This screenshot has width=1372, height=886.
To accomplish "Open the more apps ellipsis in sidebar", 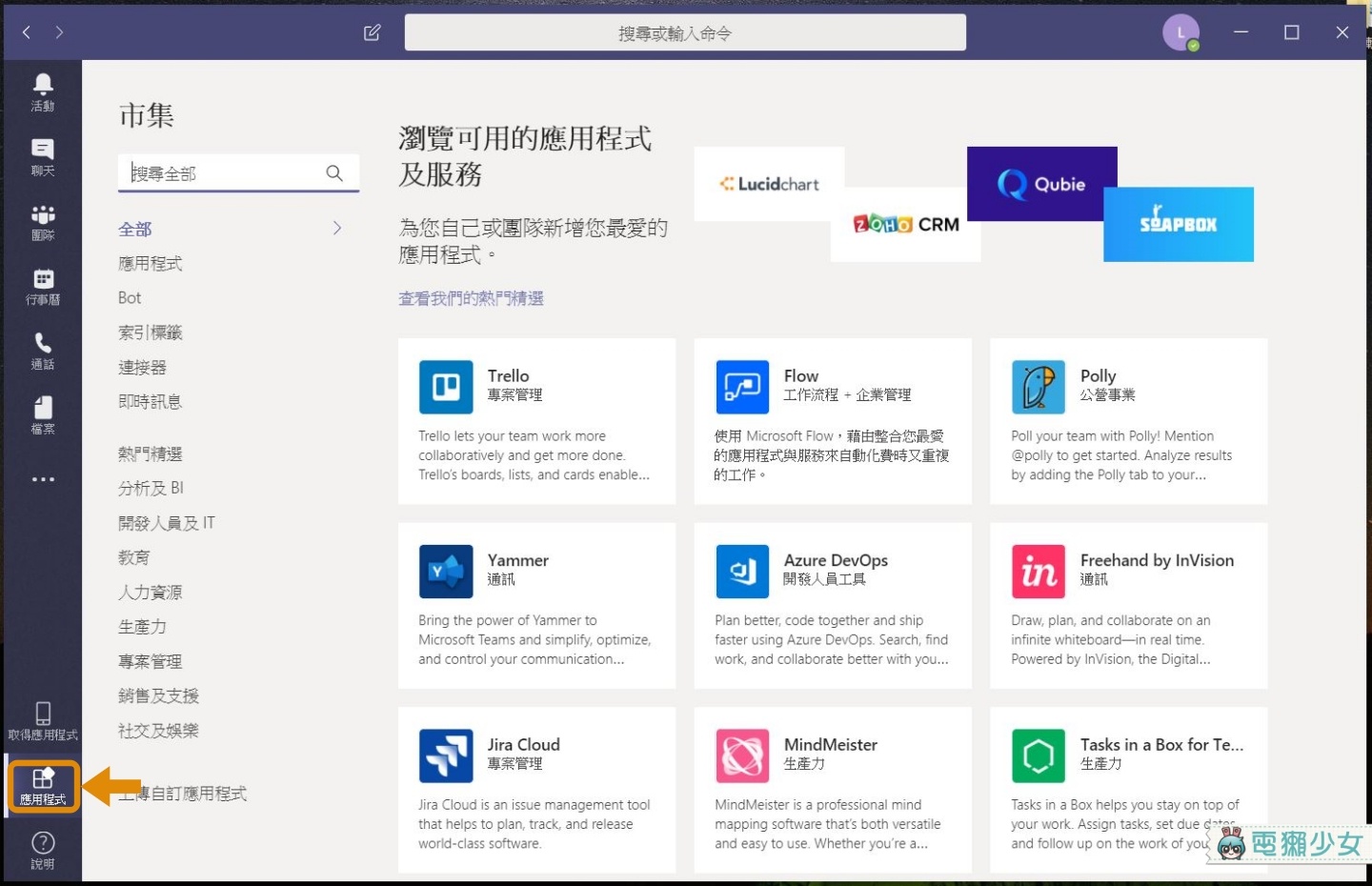I will tap(43, 479).
